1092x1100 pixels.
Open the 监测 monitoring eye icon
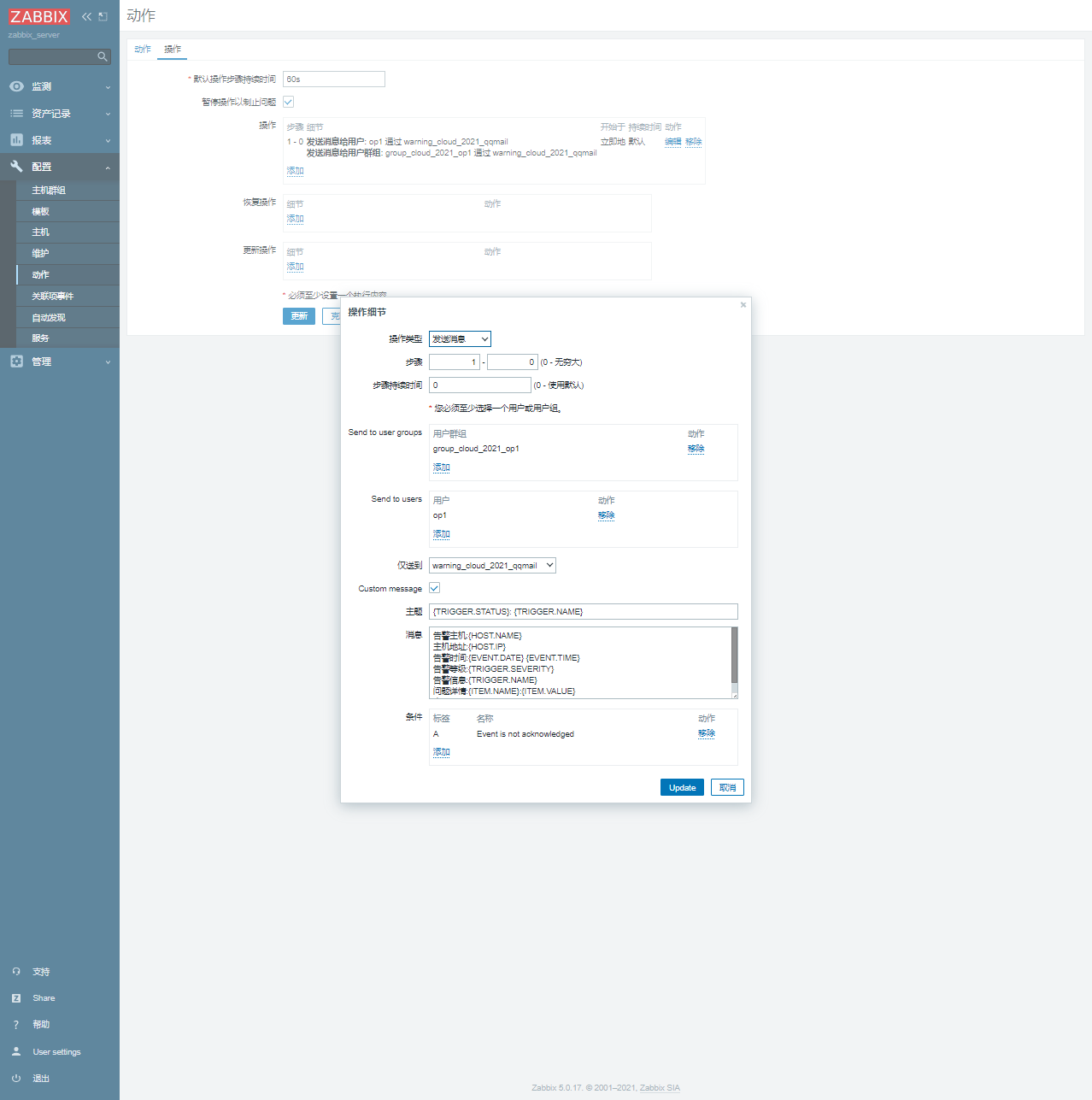click(16, 86)
